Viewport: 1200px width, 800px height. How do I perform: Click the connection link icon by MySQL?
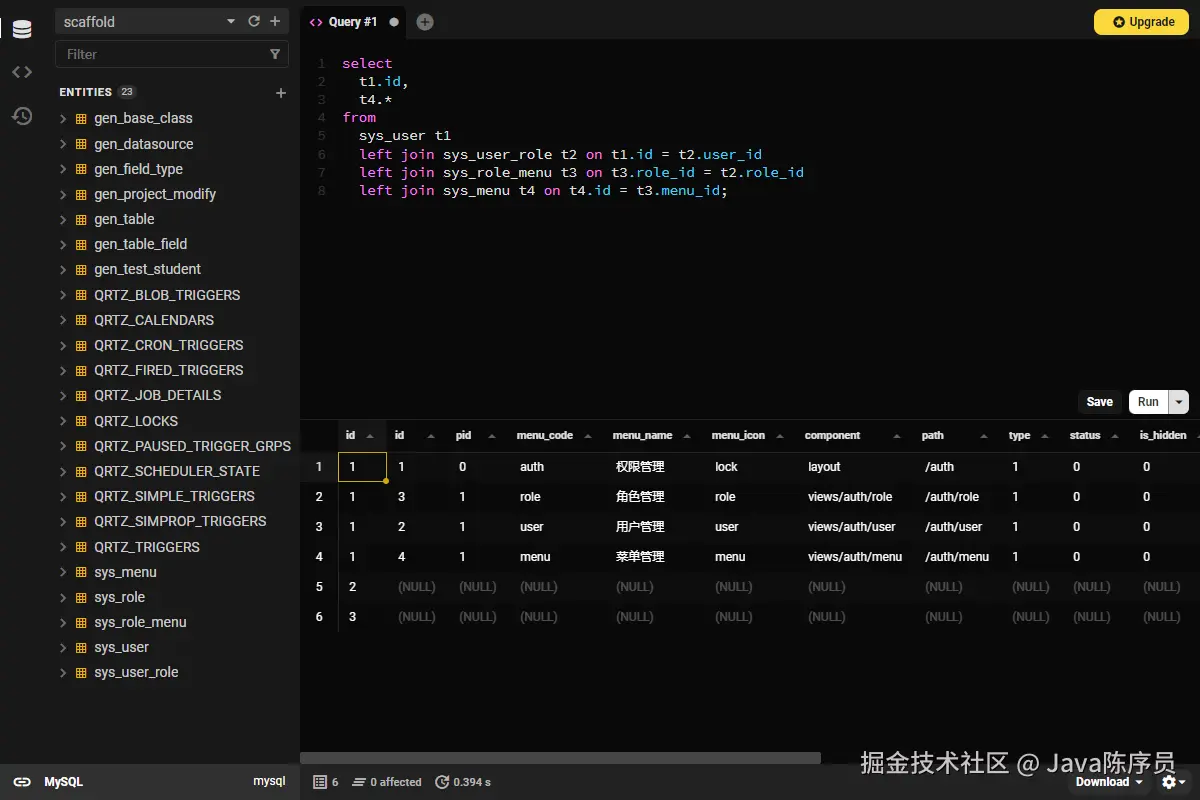(22, 782)
